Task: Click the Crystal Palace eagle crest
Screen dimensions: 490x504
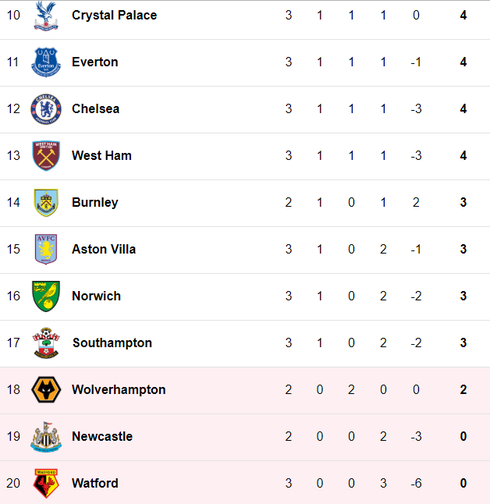Action: click(x=46, y=15)
